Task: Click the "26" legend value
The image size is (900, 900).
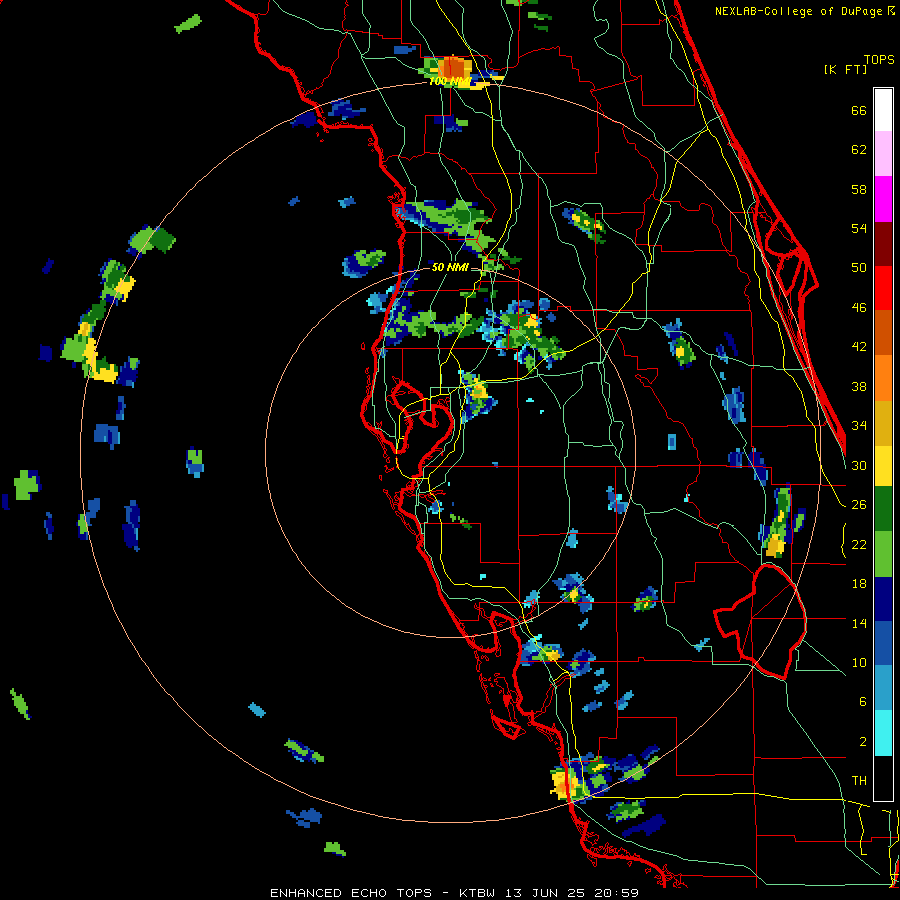Action: 859,505
